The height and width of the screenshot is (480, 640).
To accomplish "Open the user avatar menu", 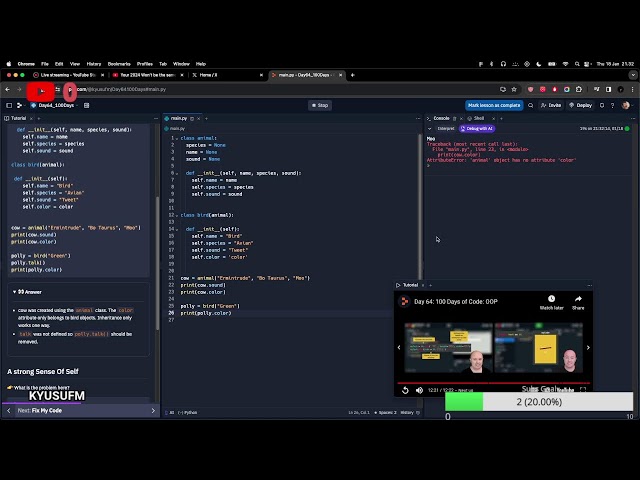I will pos(625,105).
